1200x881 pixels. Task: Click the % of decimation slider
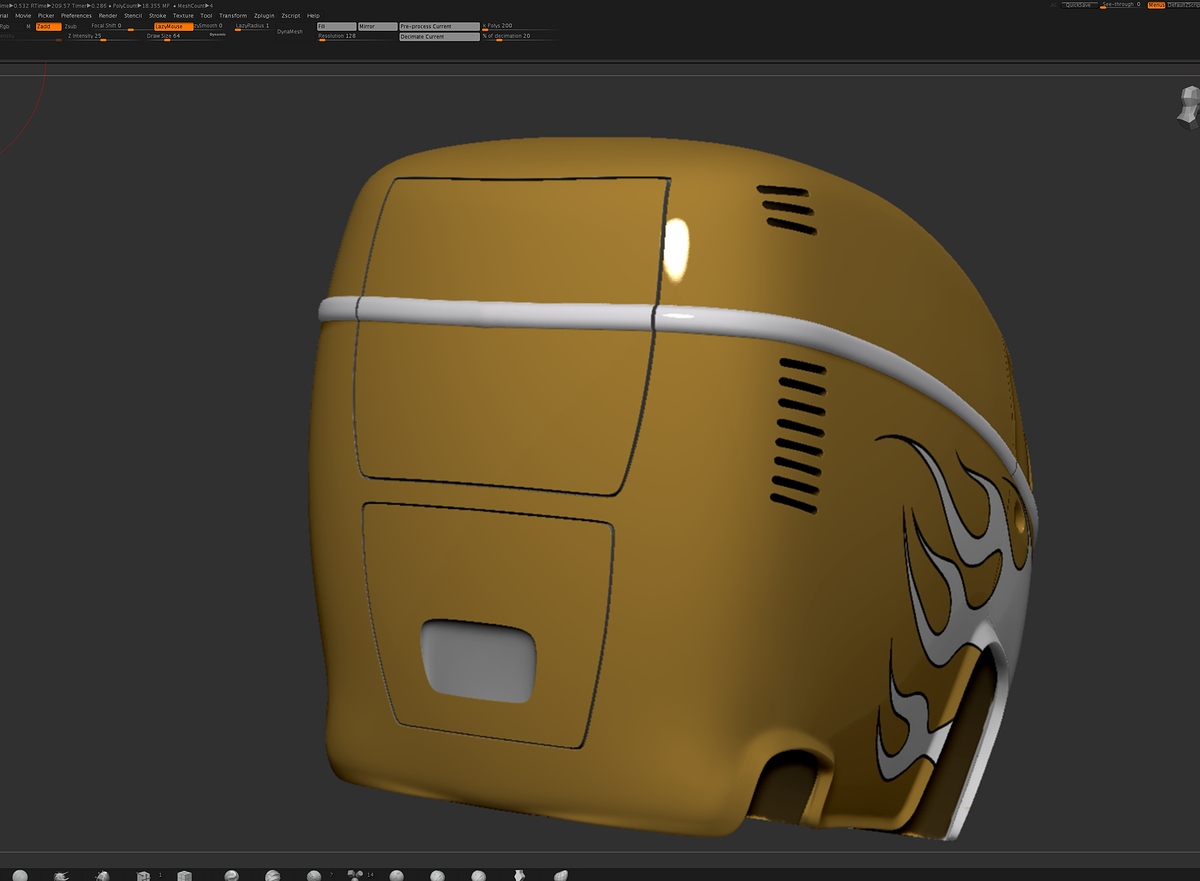[520, 36]
